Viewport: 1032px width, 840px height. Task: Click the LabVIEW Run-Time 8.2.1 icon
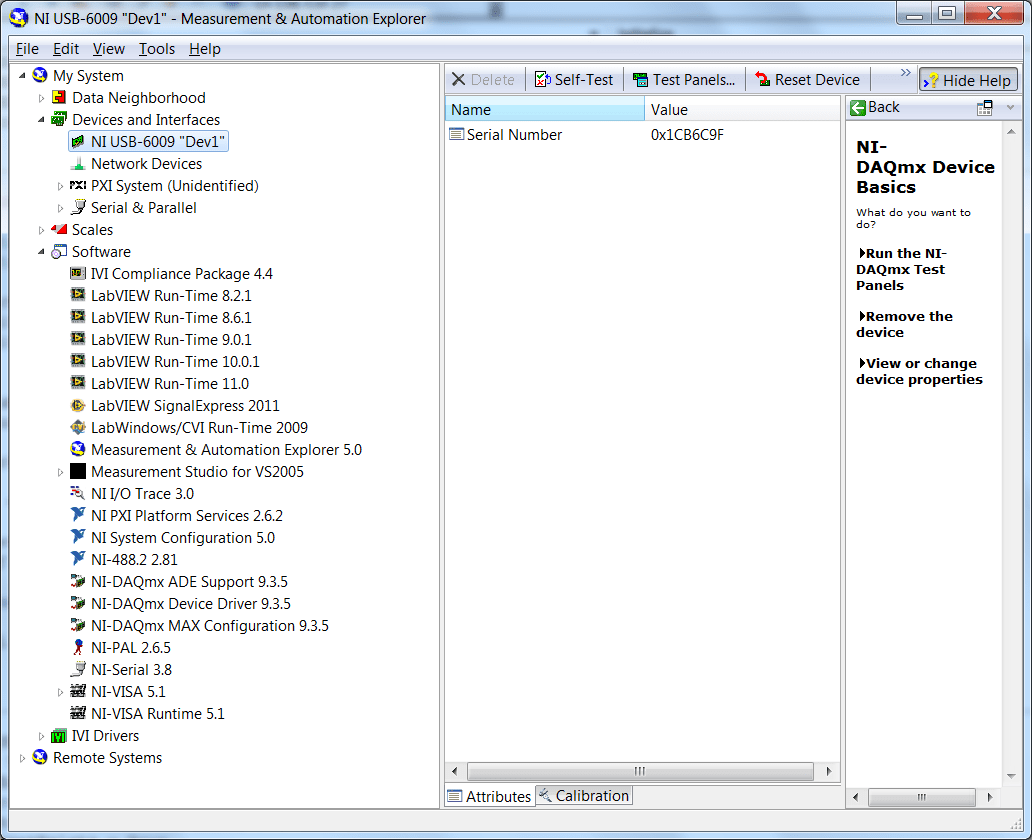(x=78, y=295)
